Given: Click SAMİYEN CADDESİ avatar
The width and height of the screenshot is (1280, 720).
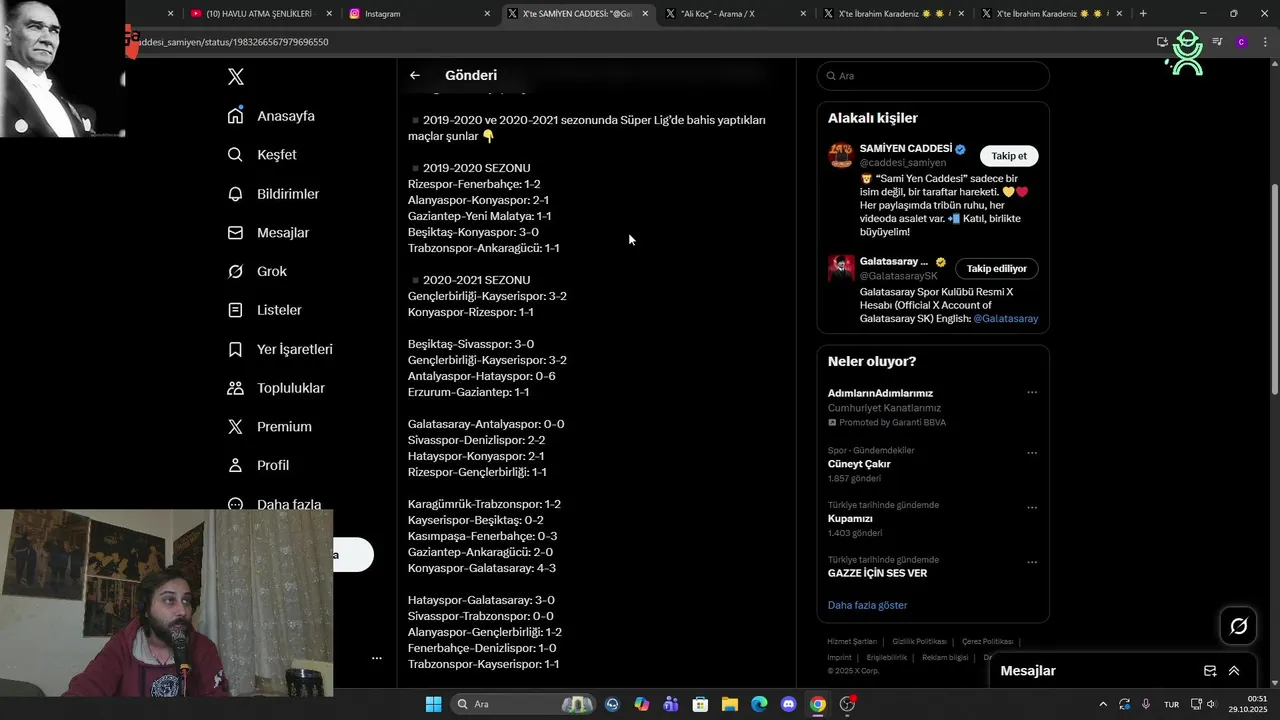Looking at the screenshot, I should point(841,156).
